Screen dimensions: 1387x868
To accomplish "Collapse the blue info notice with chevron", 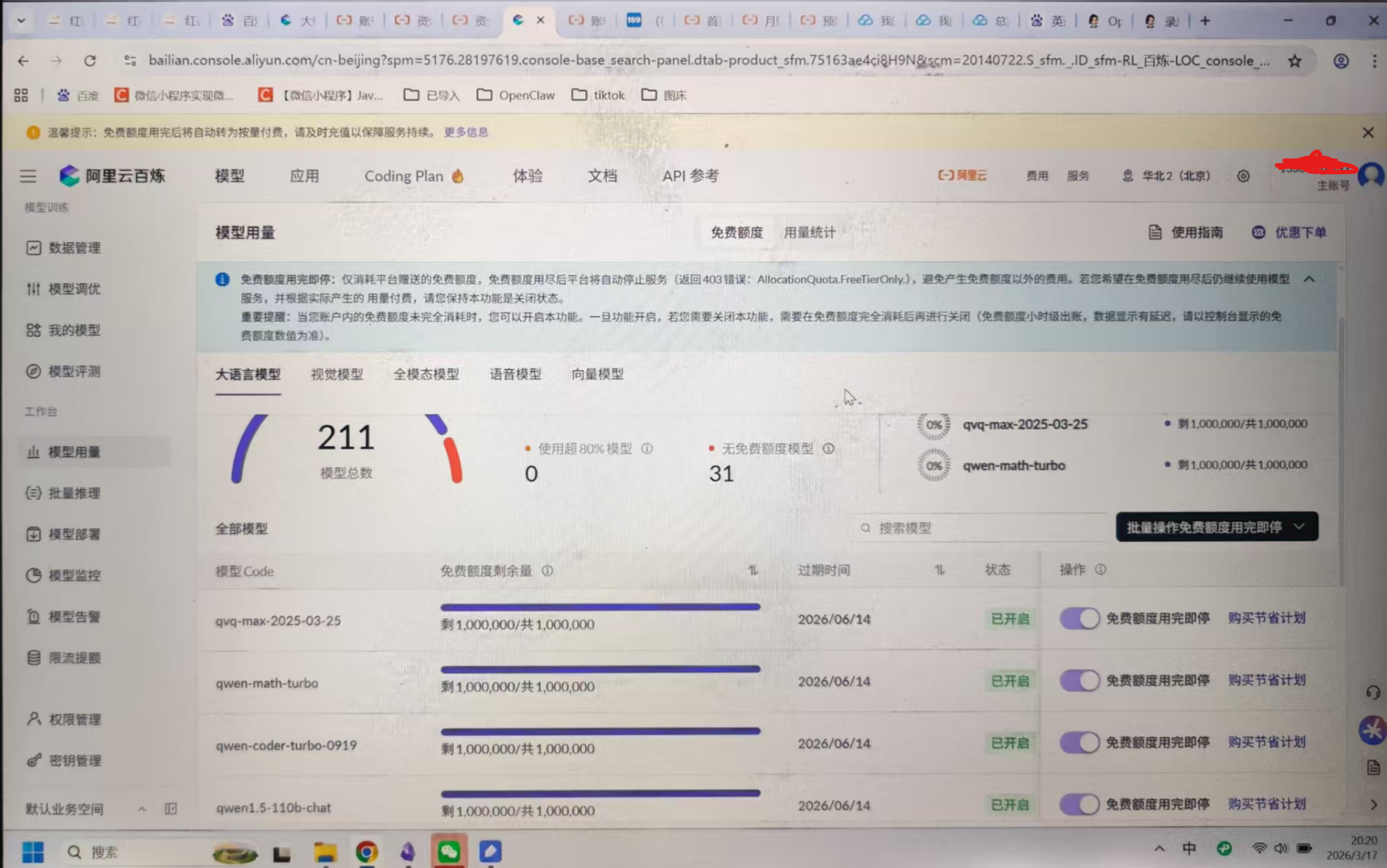I will (x=1309, y=279).
